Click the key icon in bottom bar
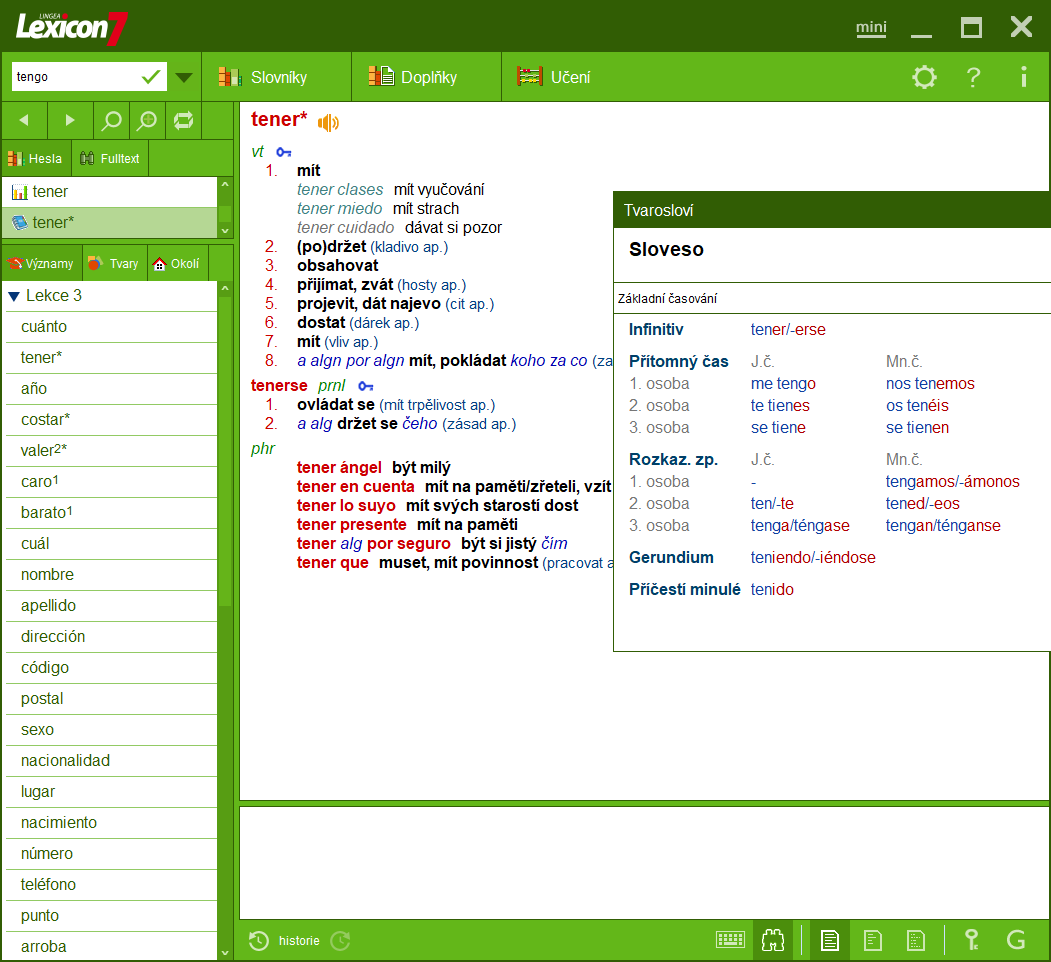The height and width of the screenshot is (962, 1051). [x=972, y=940]
